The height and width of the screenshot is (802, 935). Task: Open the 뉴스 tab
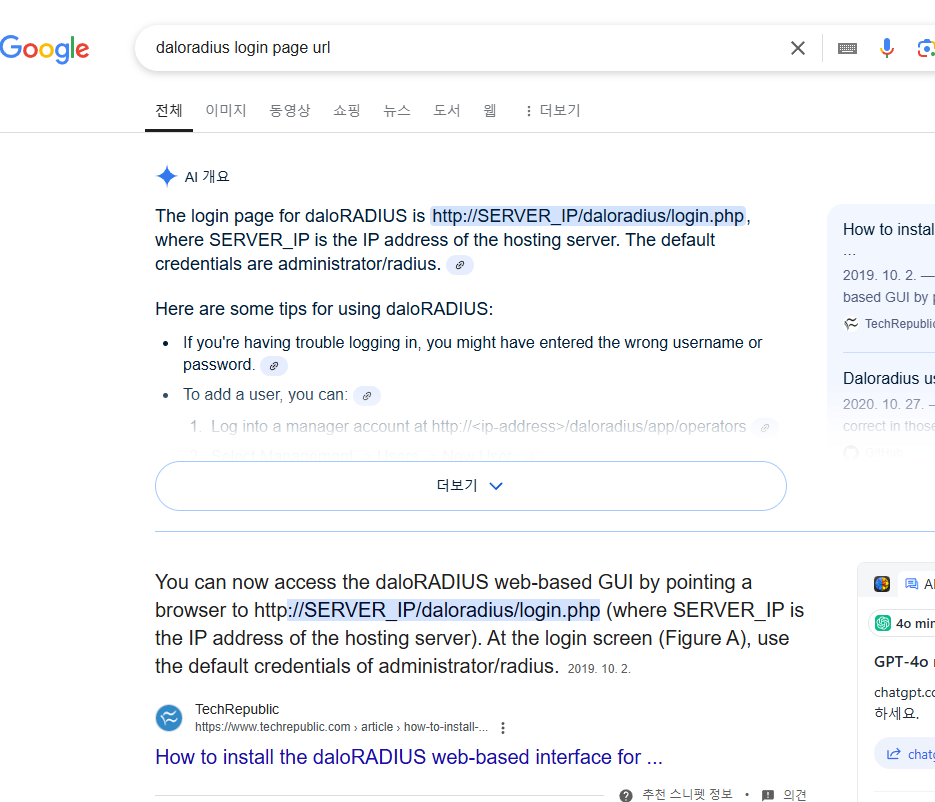397,110
